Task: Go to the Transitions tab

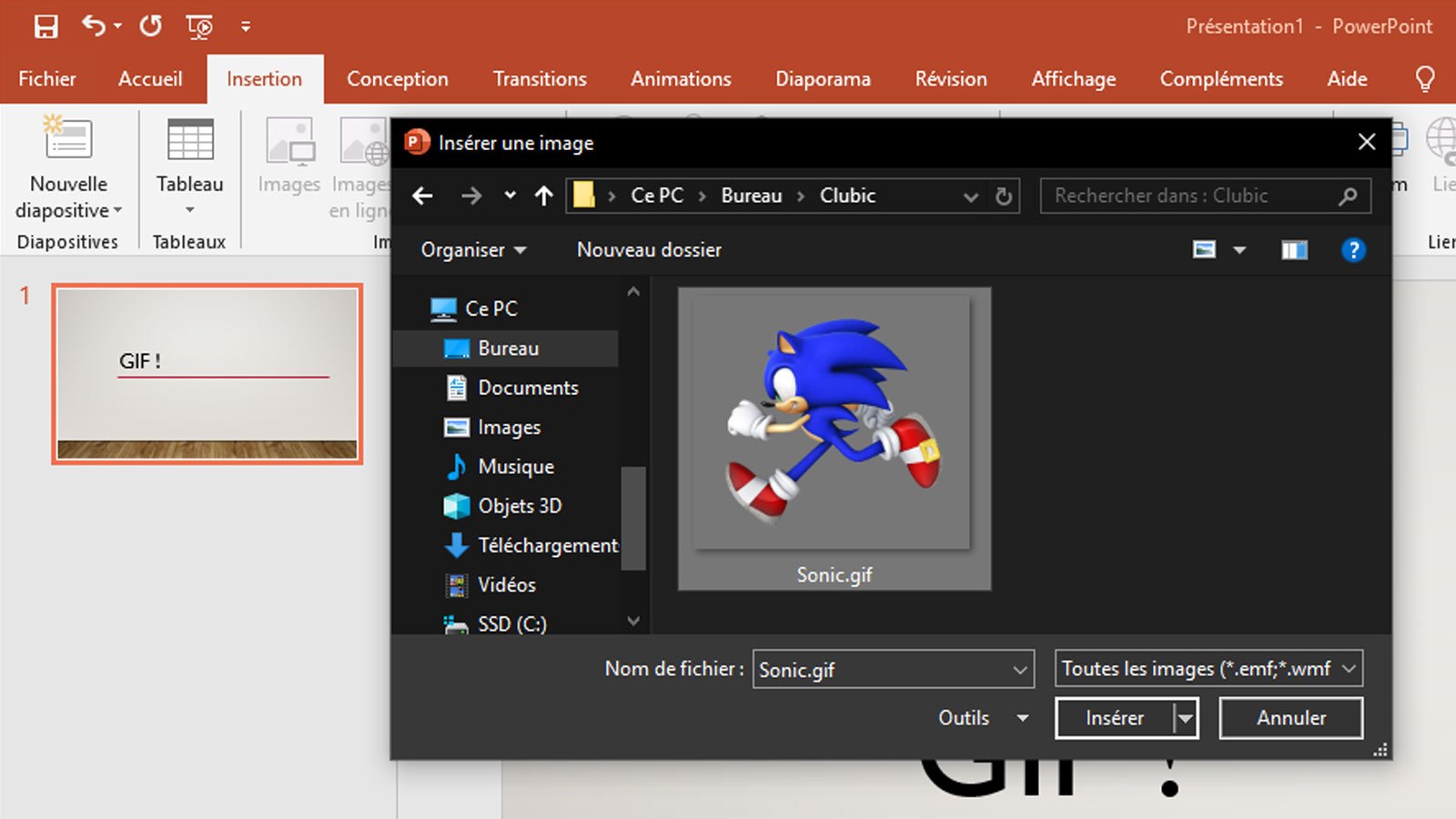Action: (x=541, y=79)
